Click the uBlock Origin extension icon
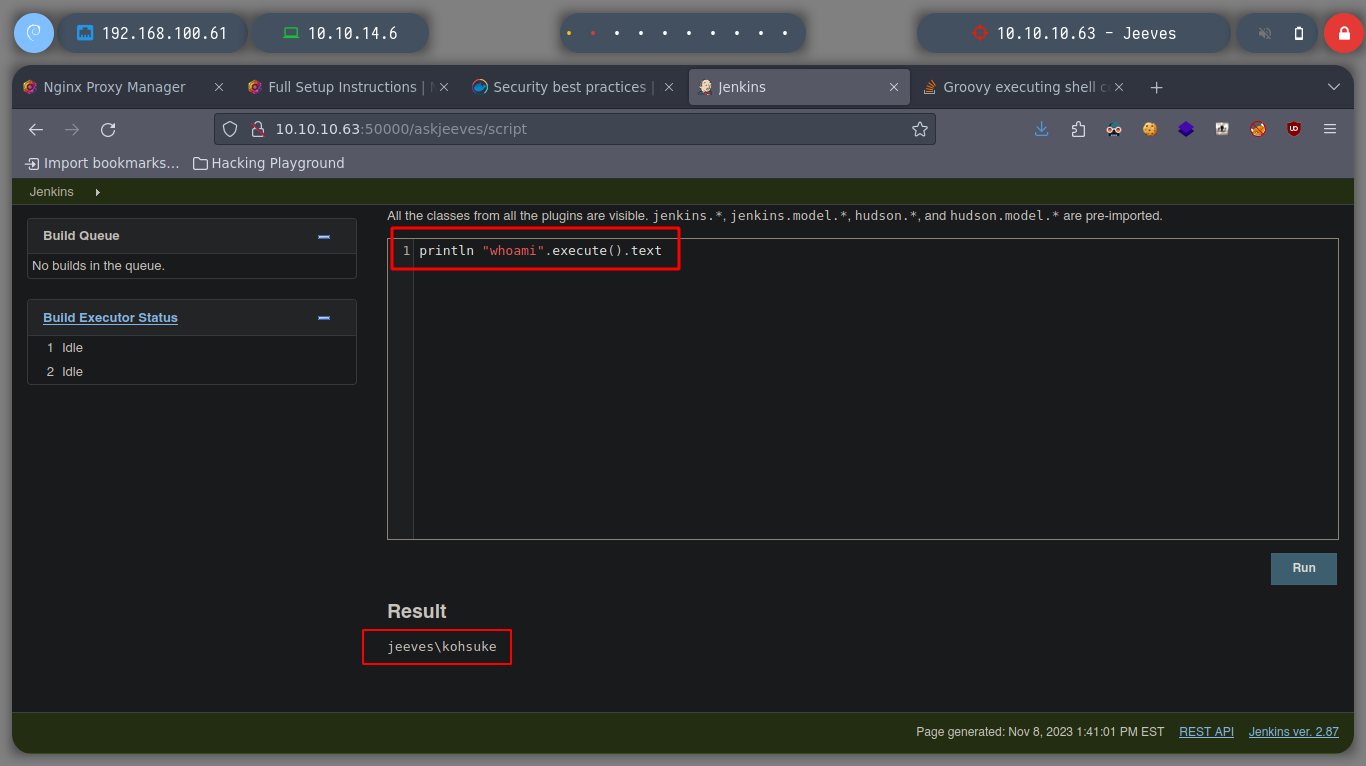 tap(1294, 129)
